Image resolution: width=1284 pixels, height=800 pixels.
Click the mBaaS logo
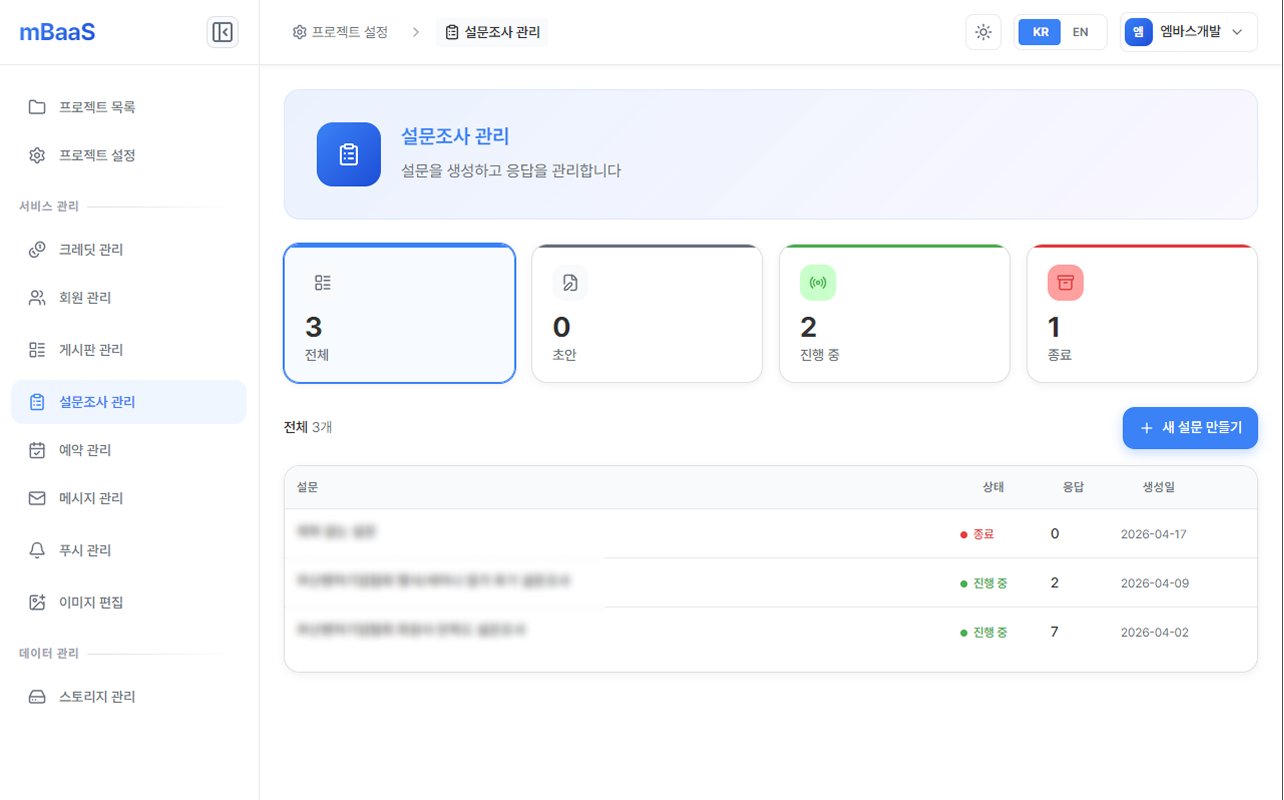pos(58,32)
